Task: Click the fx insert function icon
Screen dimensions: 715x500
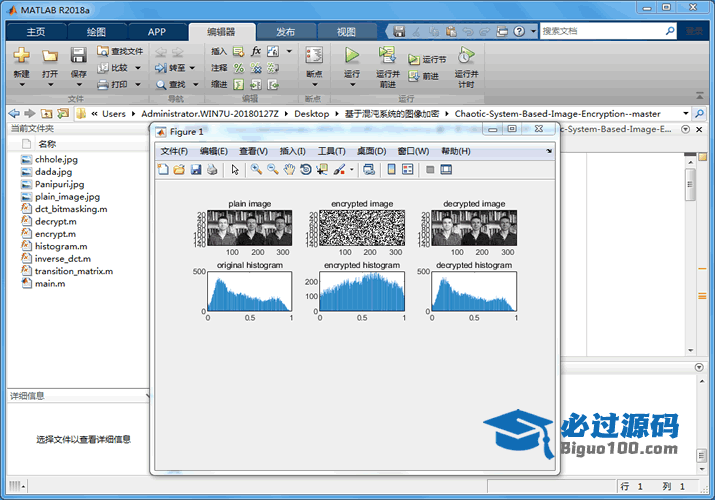Action: click(x=256, y=51)
